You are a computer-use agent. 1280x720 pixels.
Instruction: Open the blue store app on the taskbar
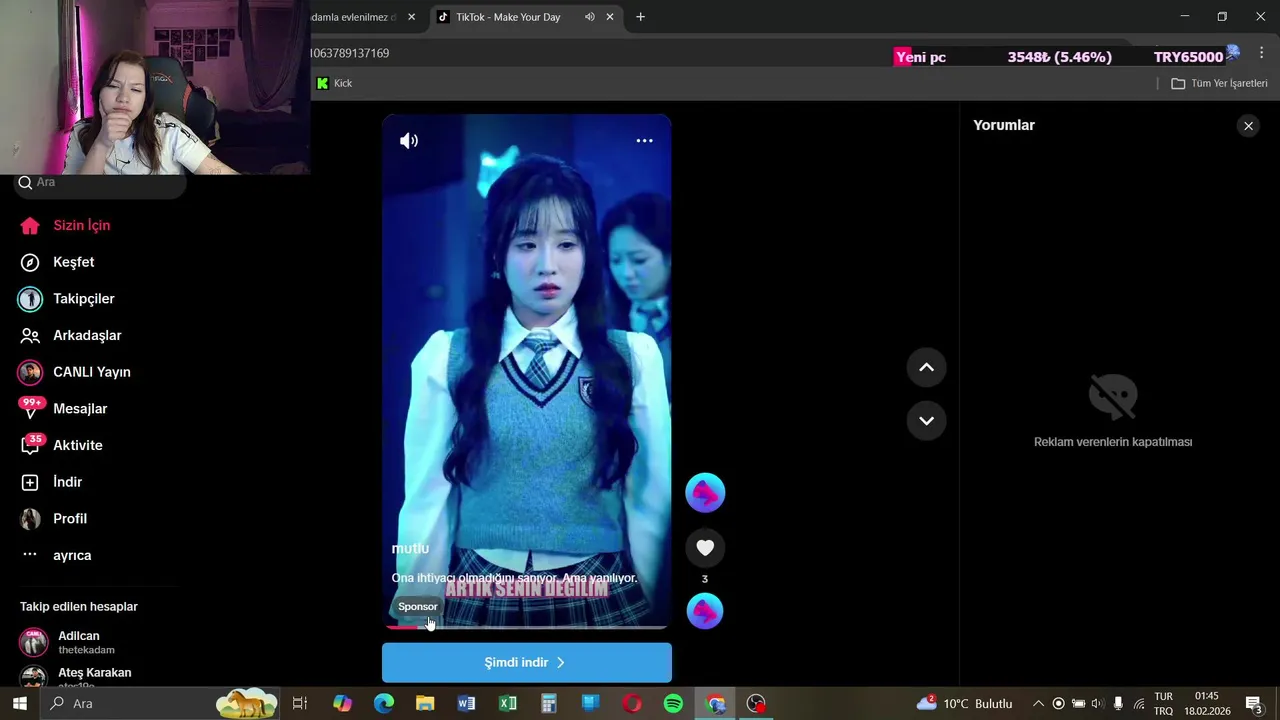tap(590, 704)
